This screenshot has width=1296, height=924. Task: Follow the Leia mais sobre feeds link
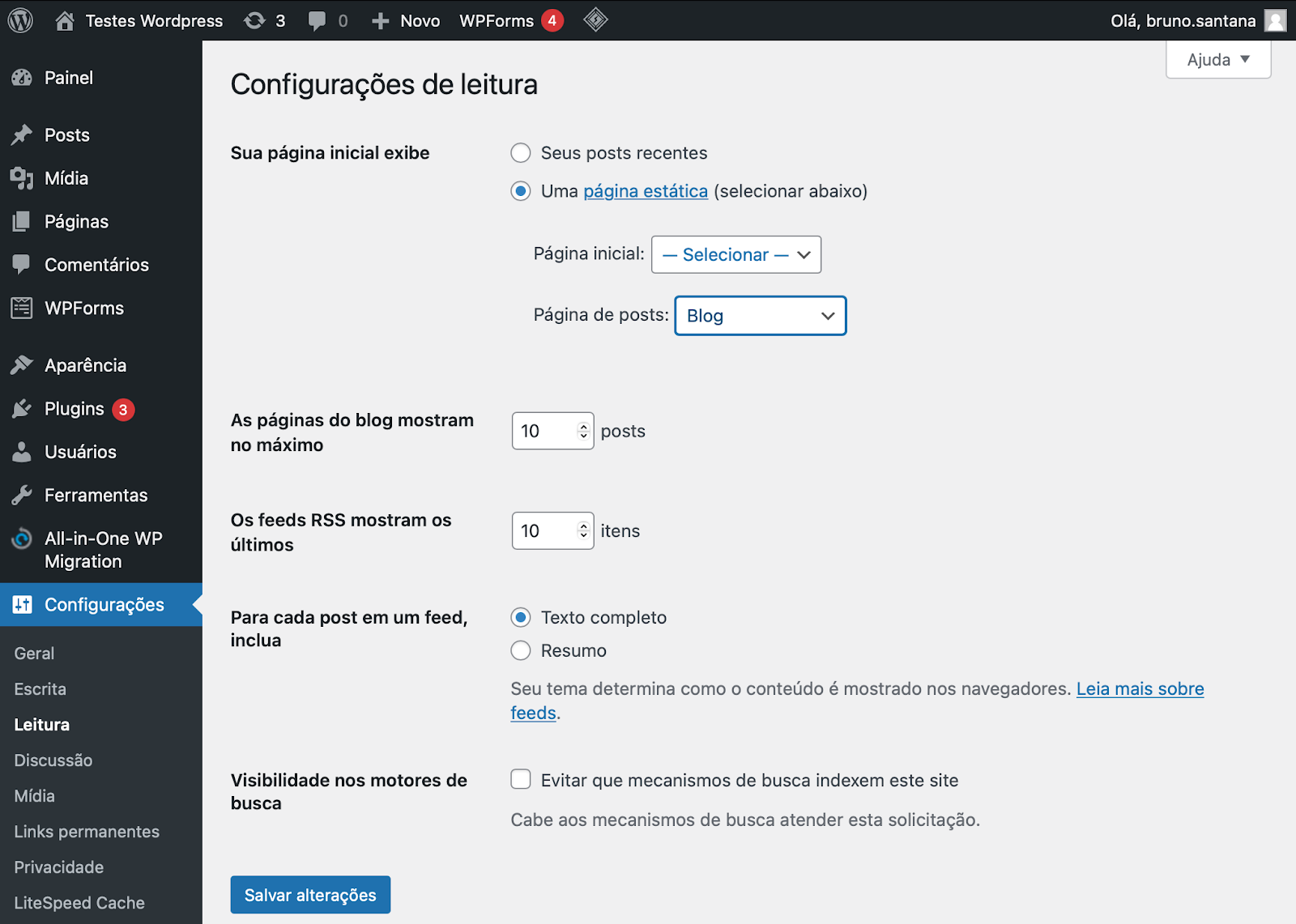(1140, 689)
